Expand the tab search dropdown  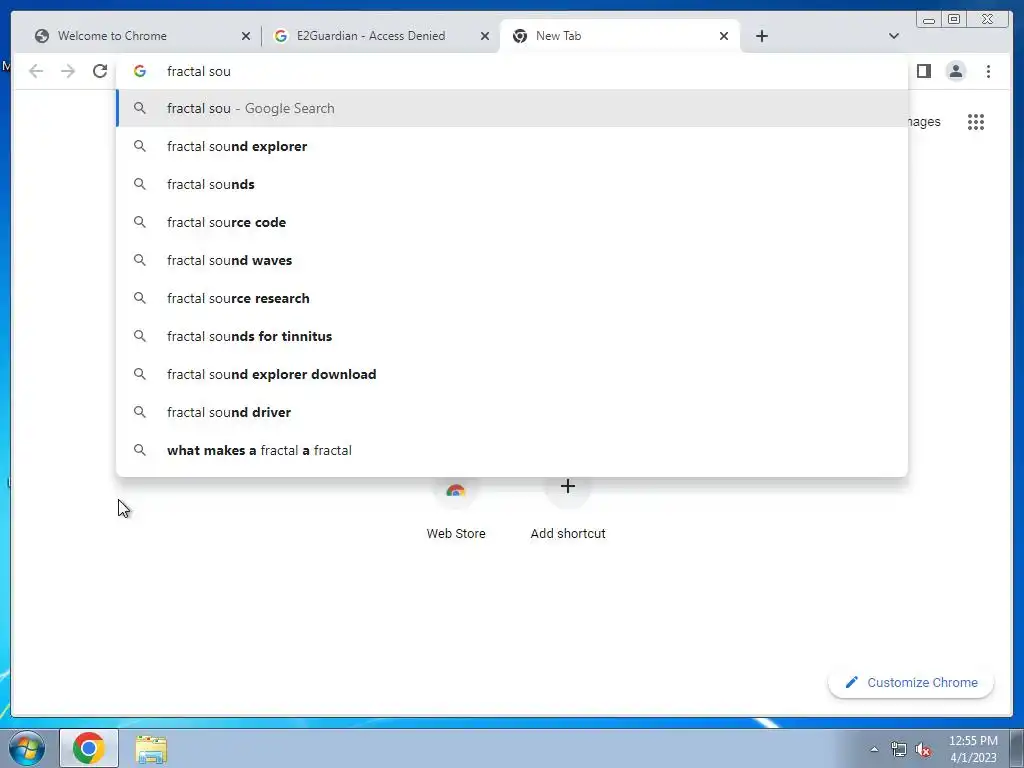pyautogui.click(x=893, y=36)
